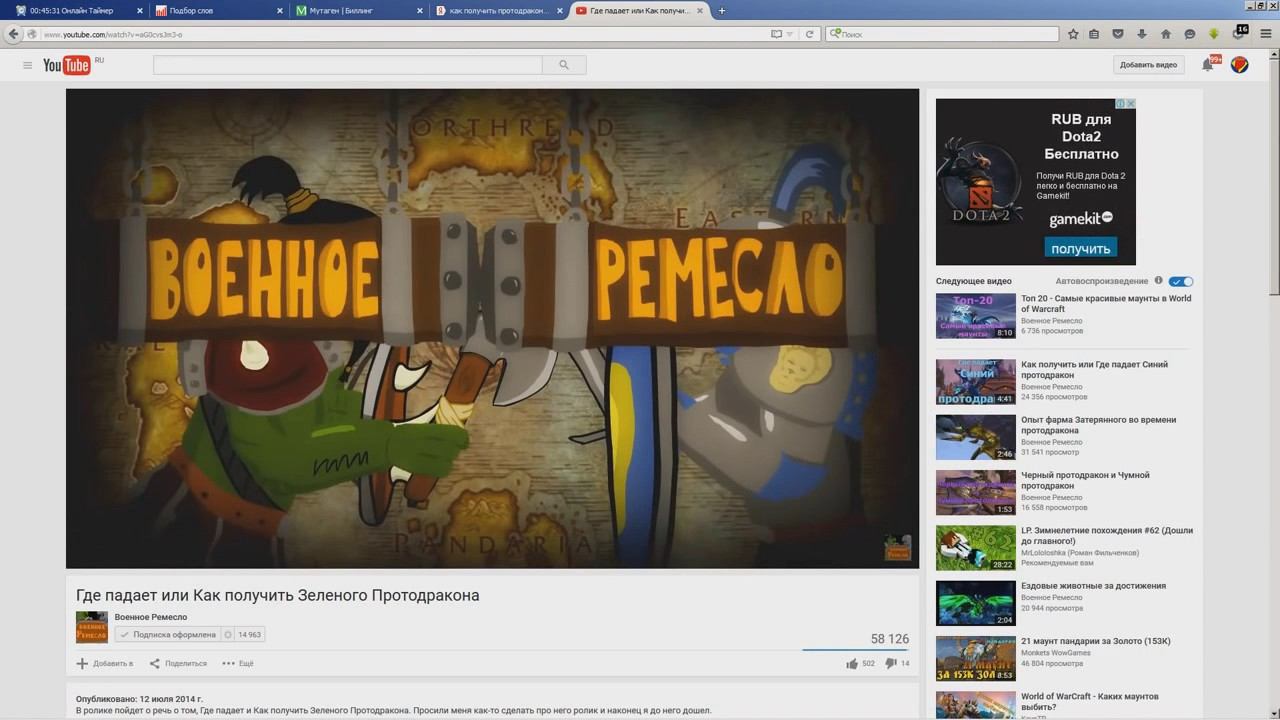
Task: Go to the YouTube home logo
Action: tap(67, 65)
